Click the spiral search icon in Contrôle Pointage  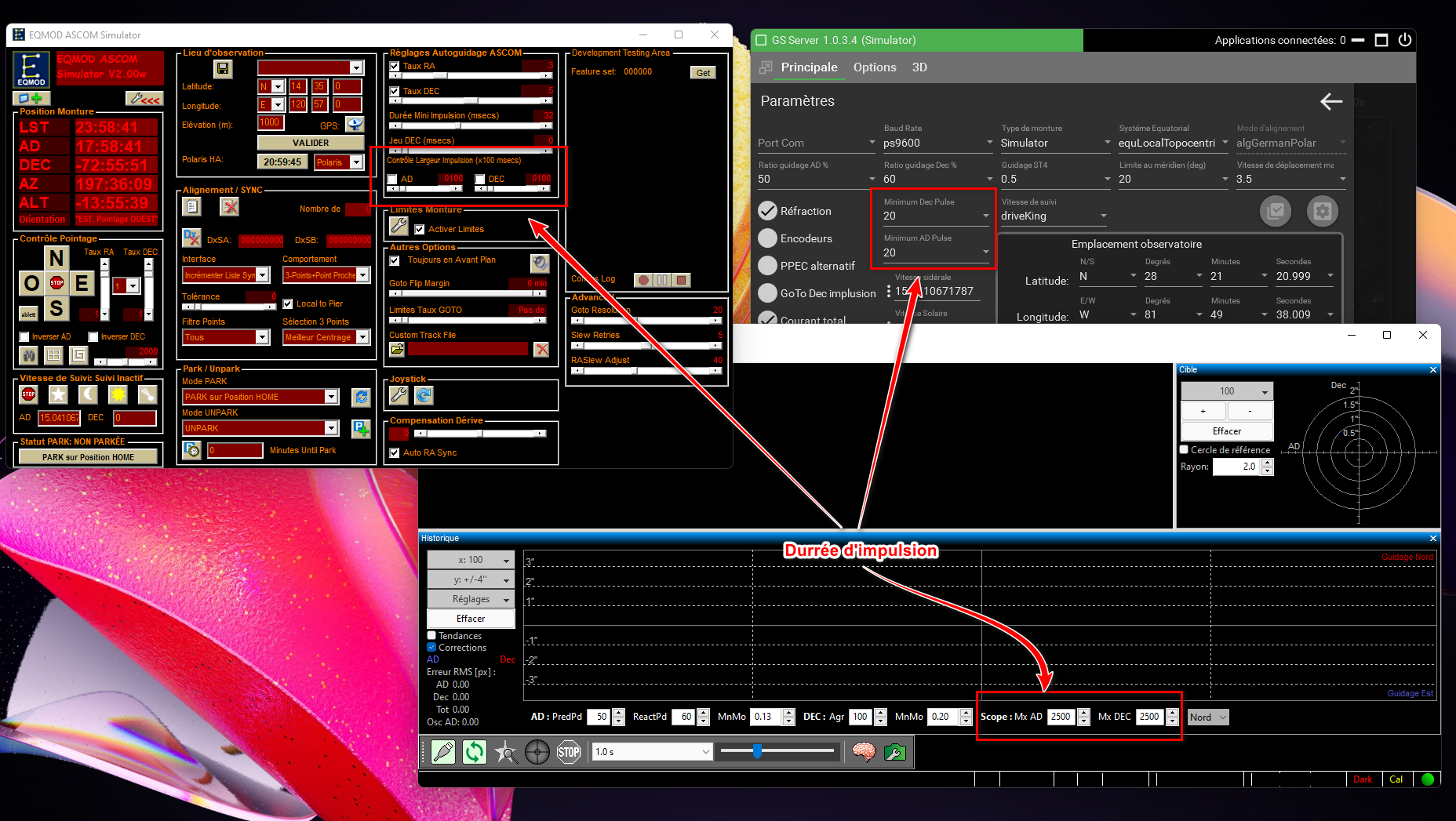[x=78, y=355]
